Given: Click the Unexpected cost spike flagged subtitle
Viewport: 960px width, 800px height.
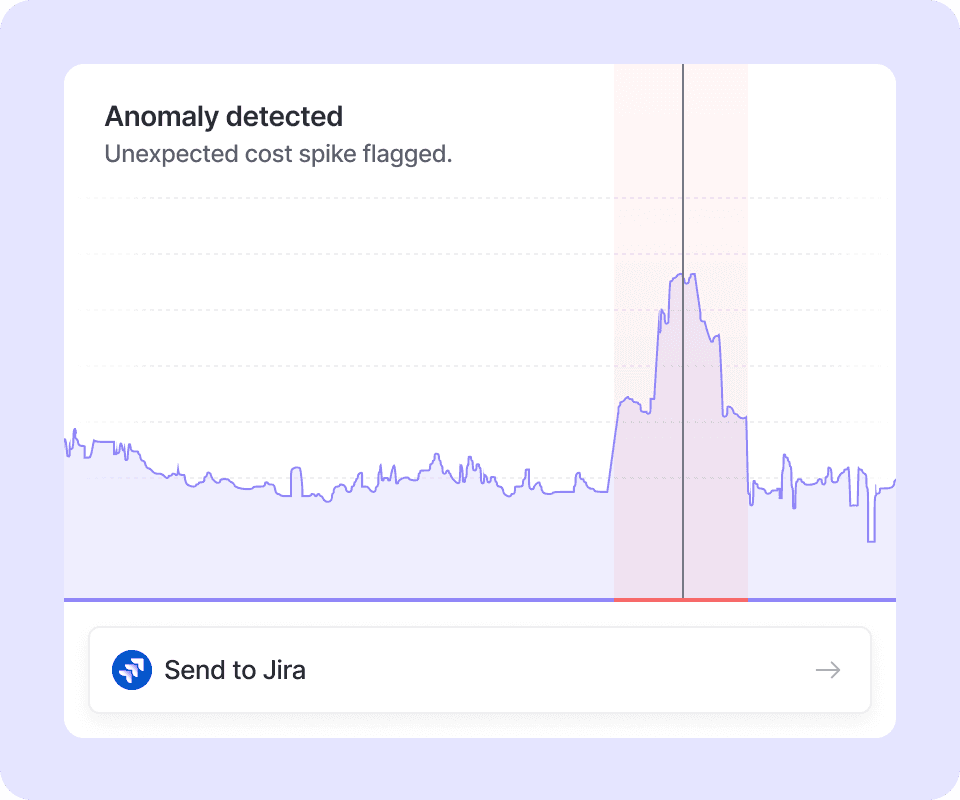Looking at the screenshot, I should tap(278, 155).
